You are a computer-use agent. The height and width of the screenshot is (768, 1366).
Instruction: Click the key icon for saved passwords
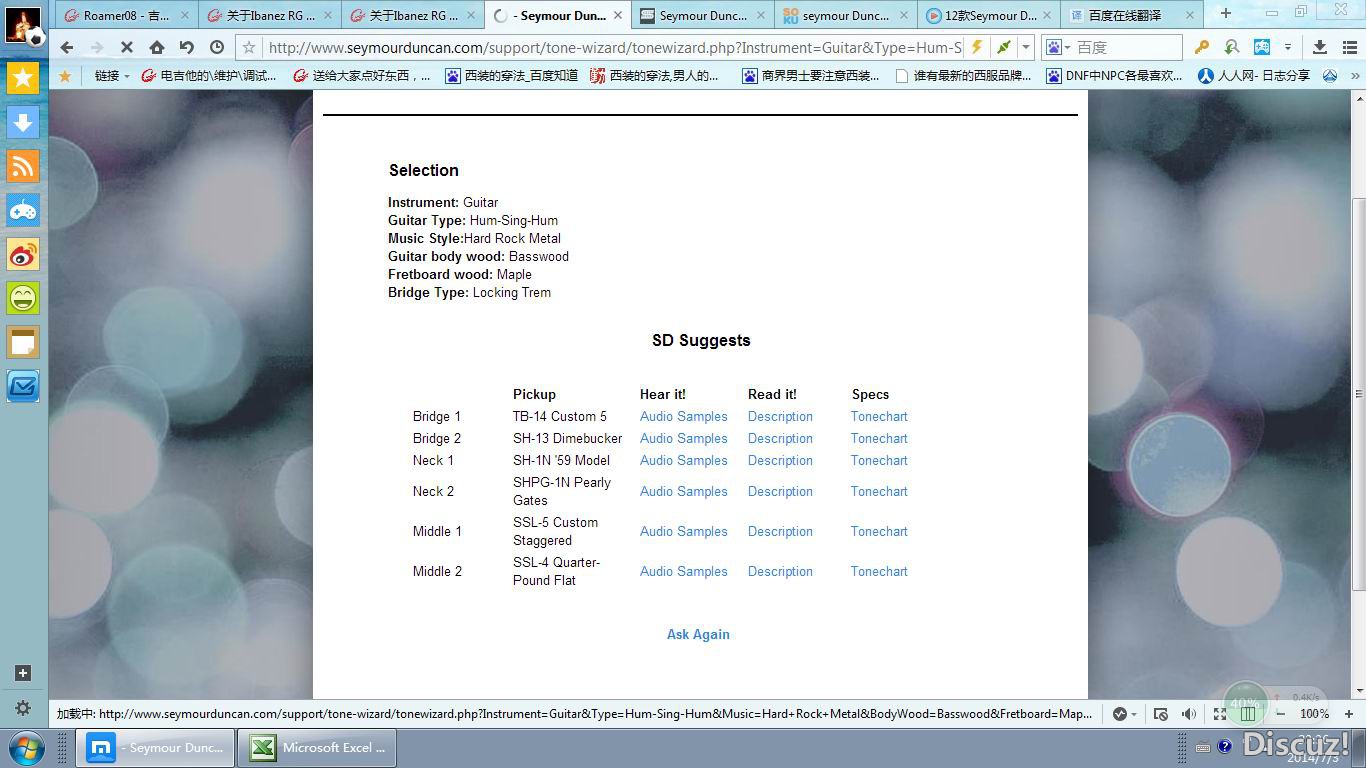coord(1202,47)
